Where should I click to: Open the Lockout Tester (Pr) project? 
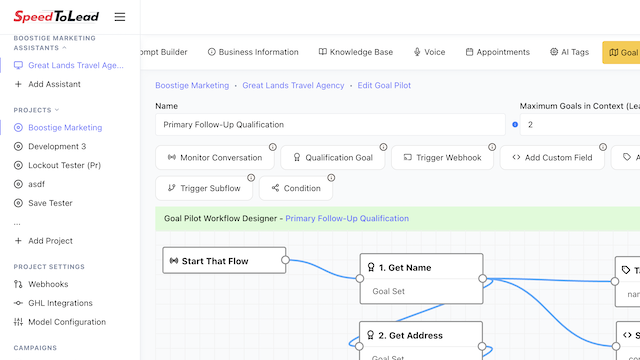[57, 165]
